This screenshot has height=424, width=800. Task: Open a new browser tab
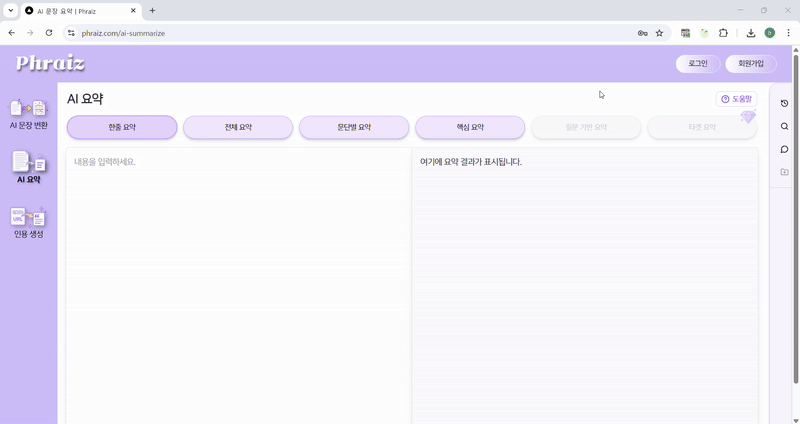click(x=152, y=10)
